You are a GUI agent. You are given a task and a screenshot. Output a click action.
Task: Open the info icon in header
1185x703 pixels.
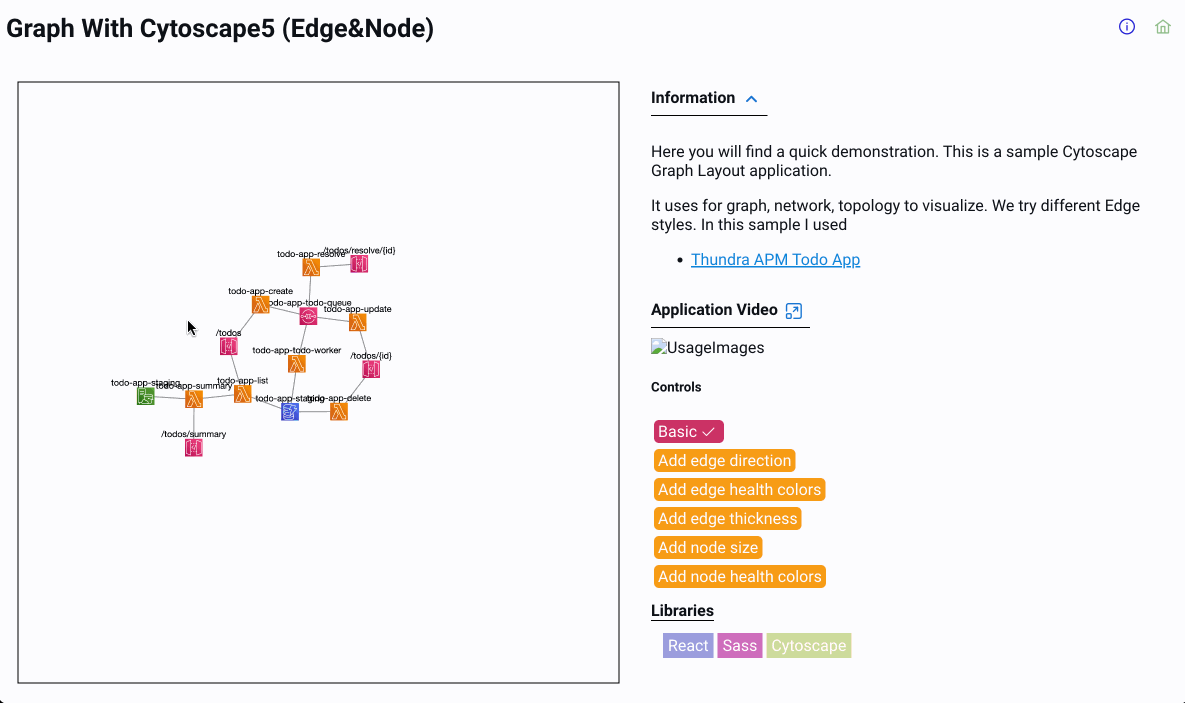[x=1127, y=27]
